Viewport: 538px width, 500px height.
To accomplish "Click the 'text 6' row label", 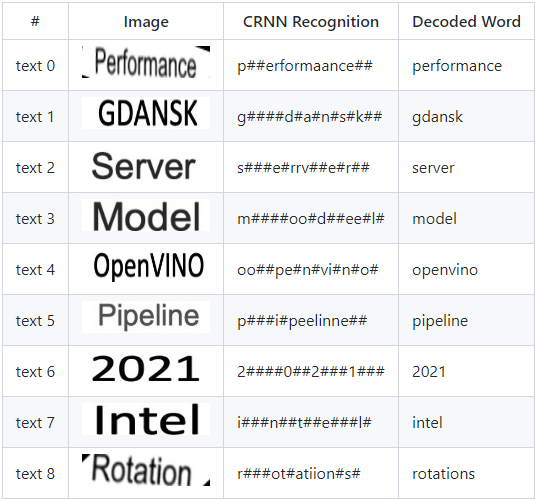I will [x=35, y=372].
